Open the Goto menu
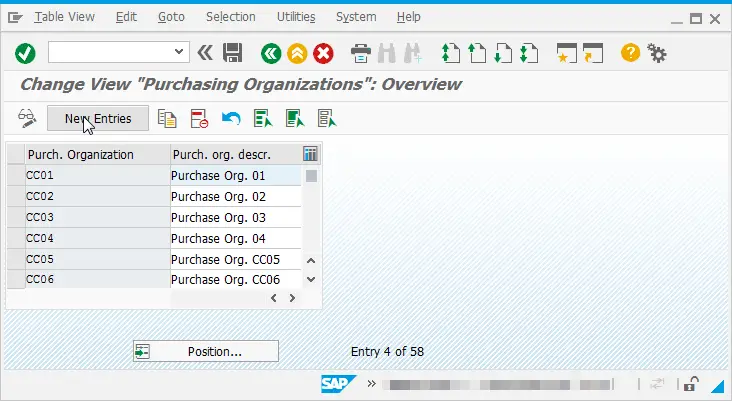This screenshot has width=732, height=401. pos(170,17)
